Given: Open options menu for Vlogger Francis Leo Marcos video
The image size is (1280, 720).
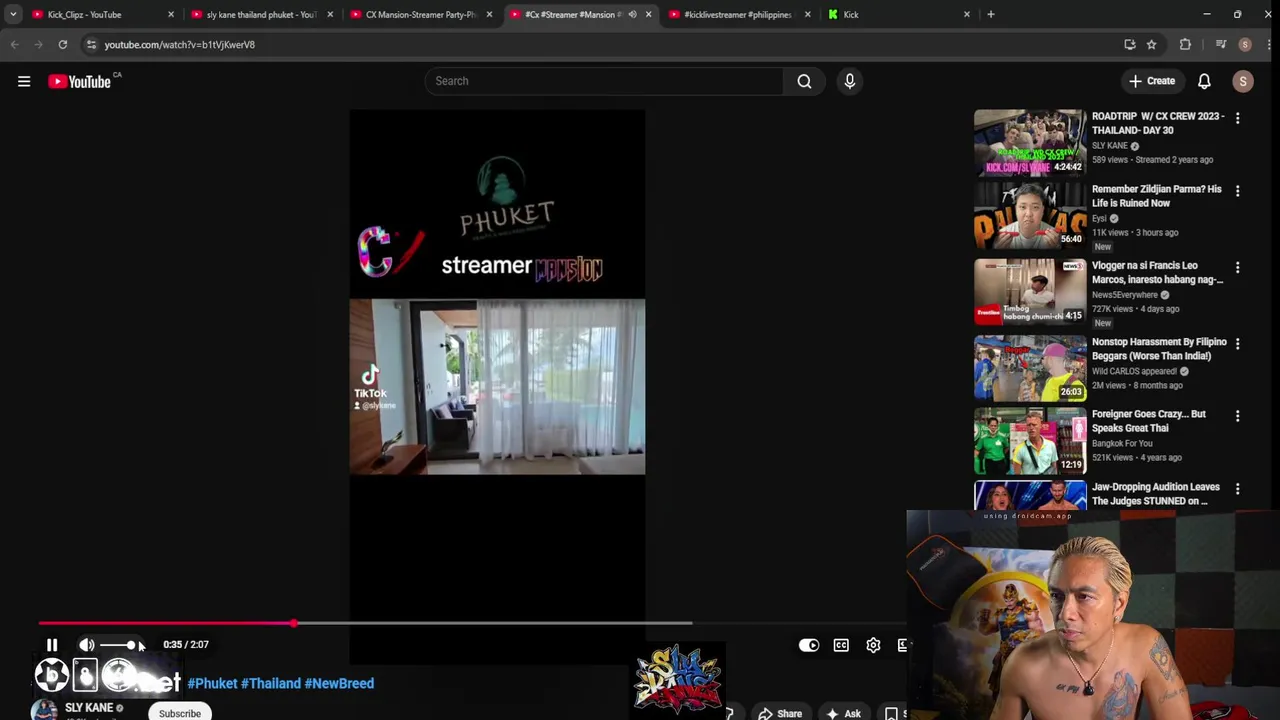Looking at the screenshot, I should coord(1237,268).
